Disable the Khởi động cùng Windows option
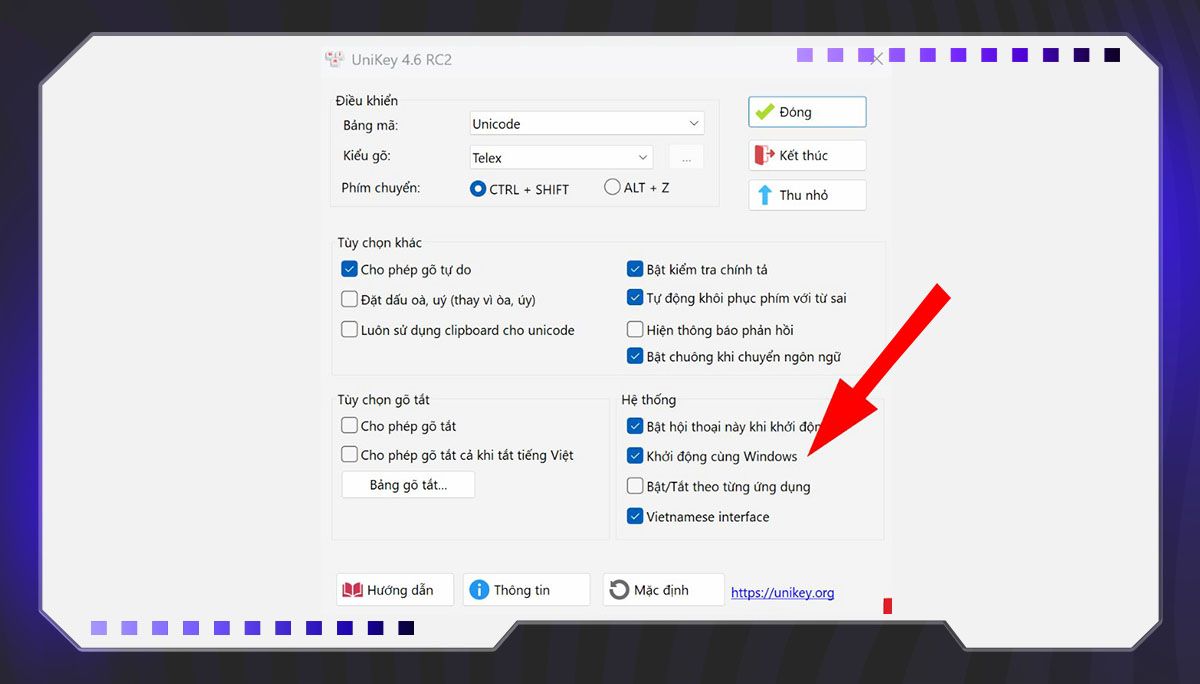Screen dimensions: 1200x684 (x=635, y=456)
